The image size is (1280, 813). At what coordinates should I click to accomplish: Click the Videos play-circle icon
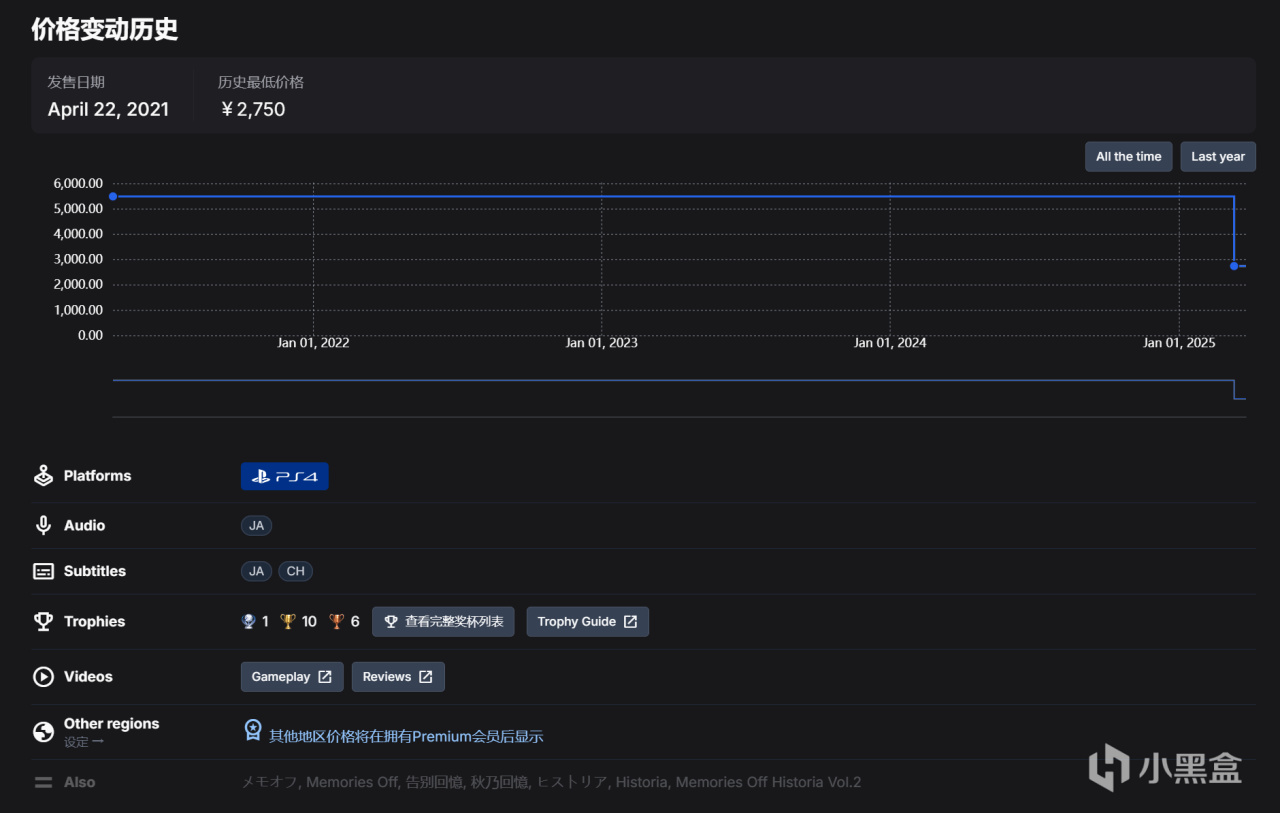pyautogui.click(x=43, y=677)
